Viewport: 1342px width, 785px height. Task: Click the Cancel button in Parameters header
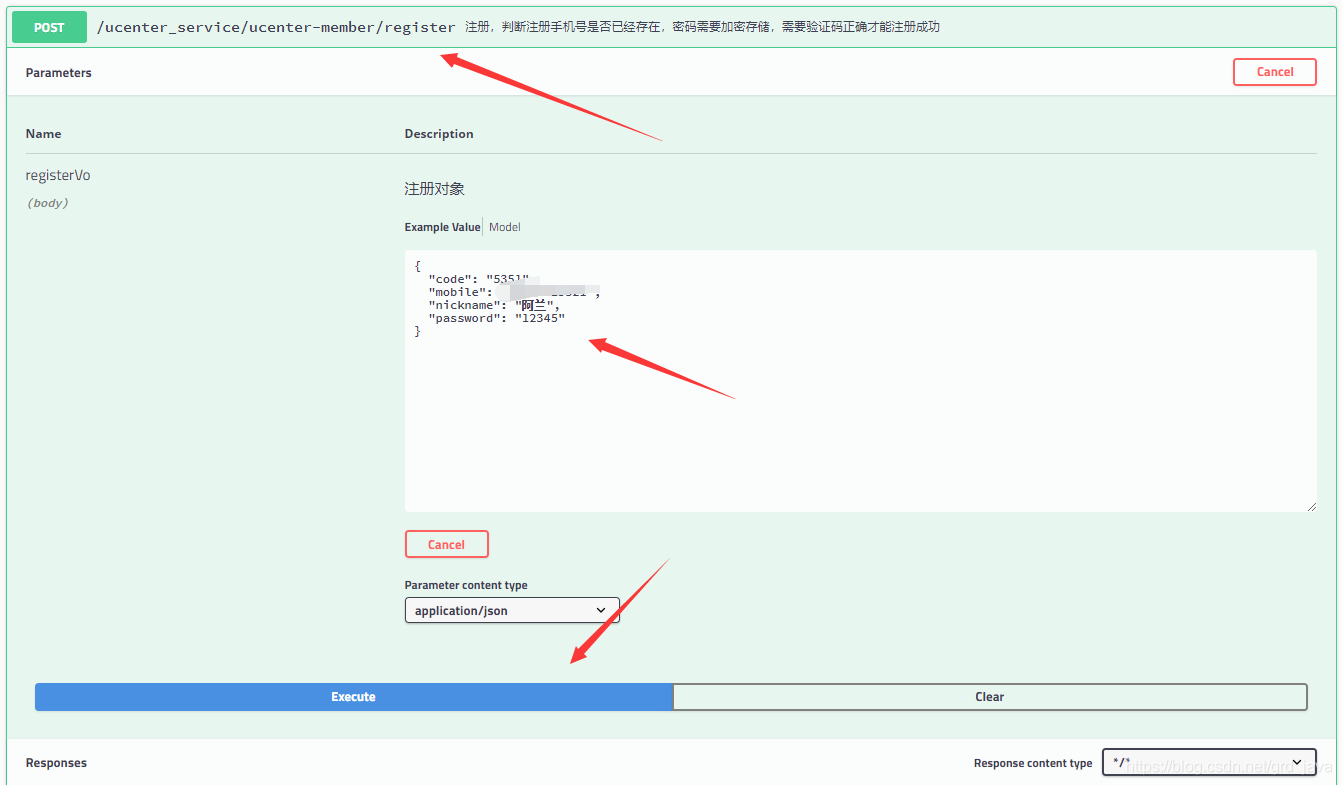tap(1275, 72)
